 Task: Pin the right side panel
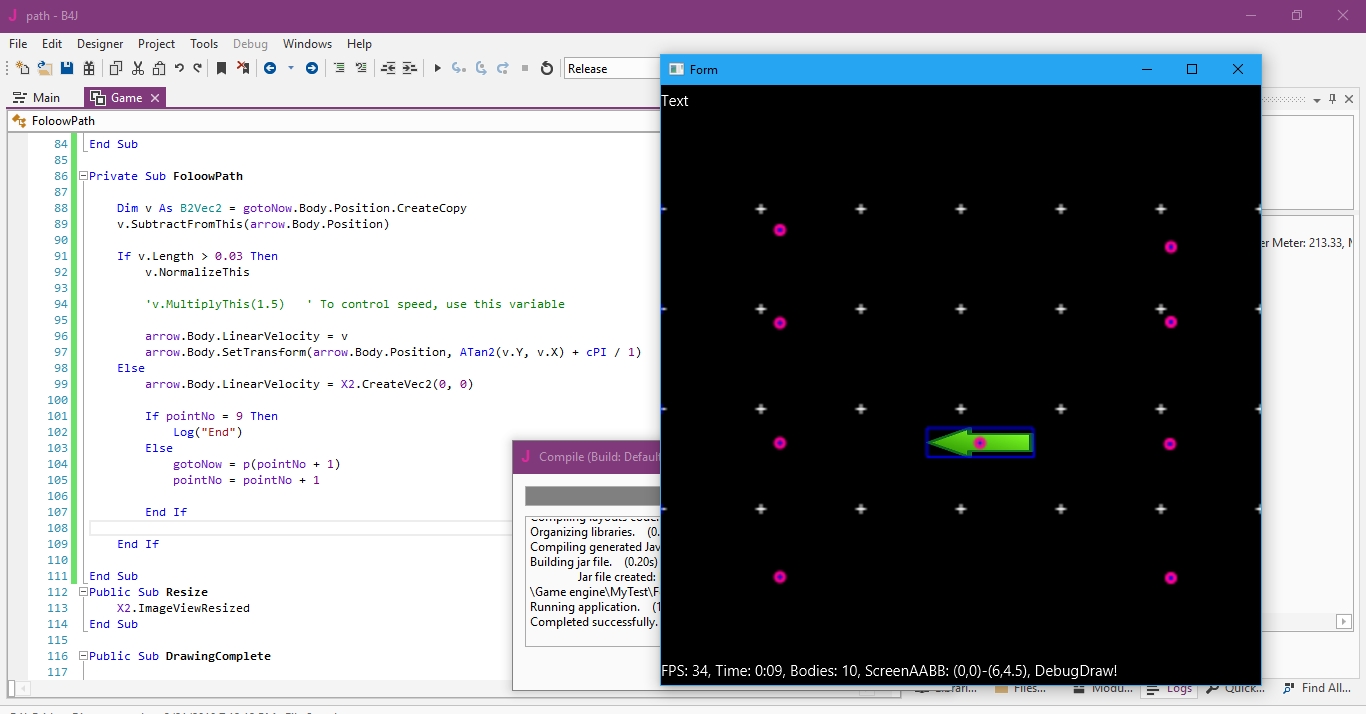click(x=1332, y=99)
